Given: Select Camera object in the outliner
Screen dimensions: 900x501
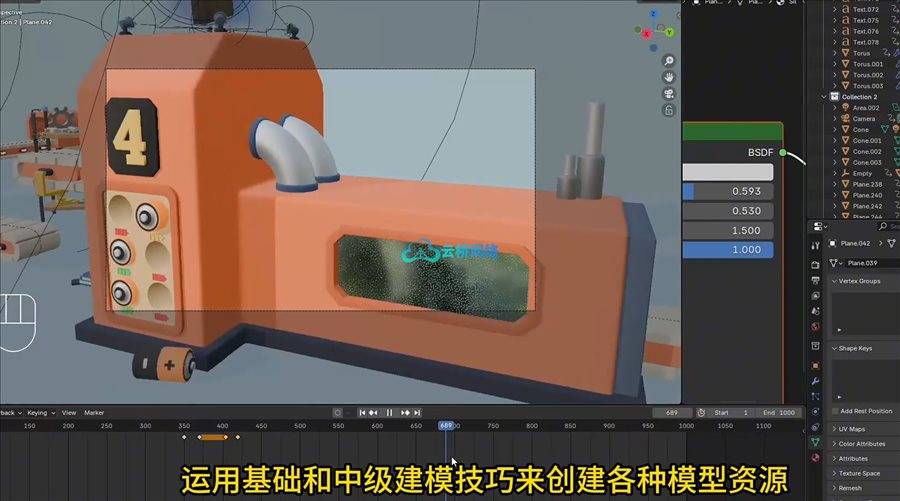Looking at the screenshot, I should [863, 119].
